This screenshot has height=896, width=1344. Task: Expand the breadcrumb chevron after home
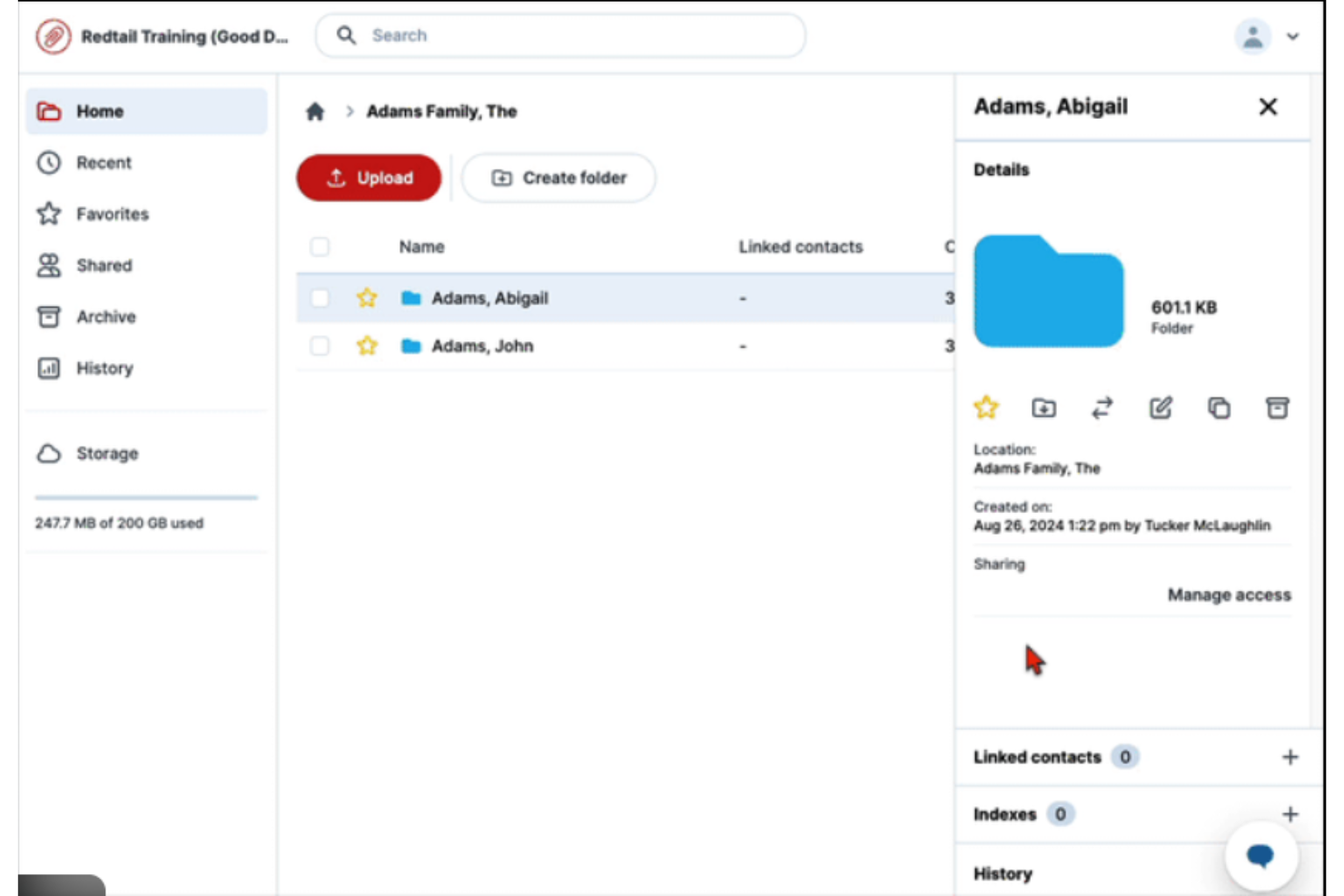350,111
